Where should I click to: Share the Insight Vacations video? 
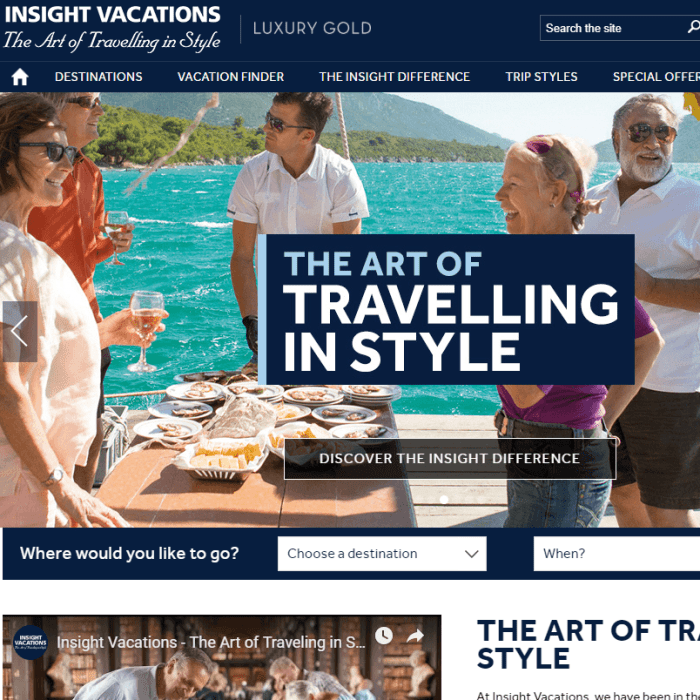(415, 636)
